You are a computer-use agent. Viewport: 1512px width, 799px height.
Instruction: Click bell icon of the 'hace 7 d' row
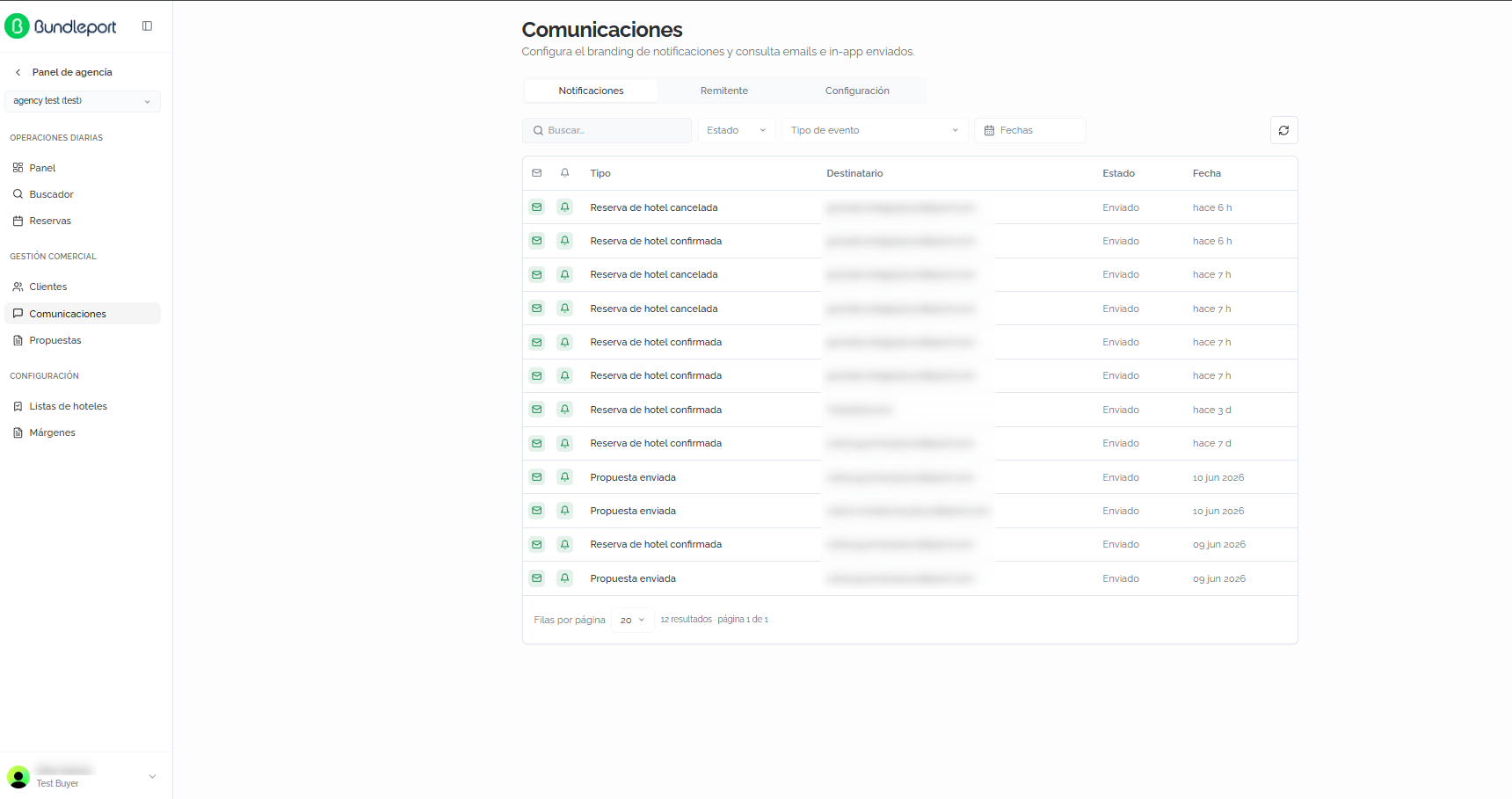(565, 443)
